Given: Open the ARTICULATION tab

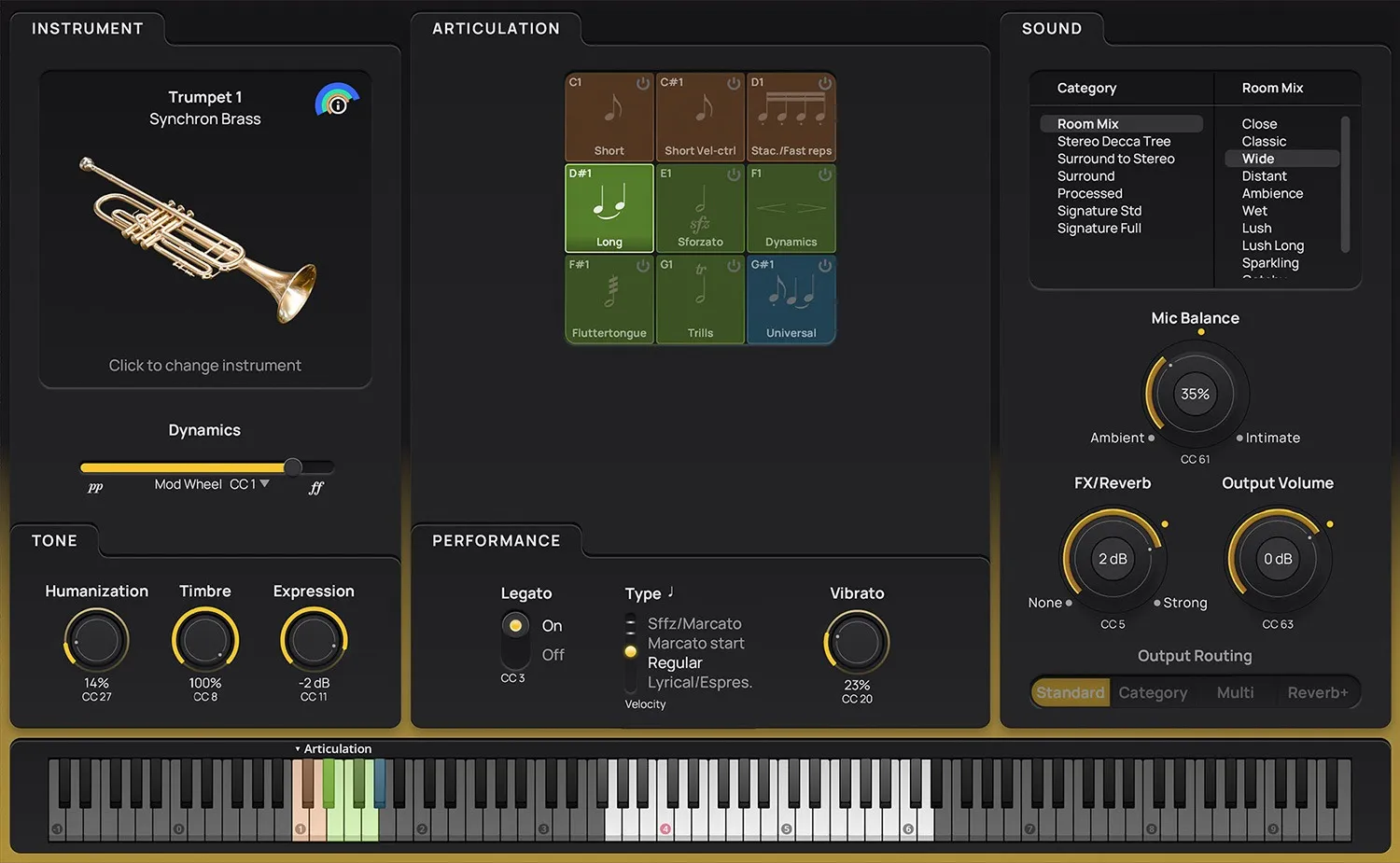Looking at the screenshot, I should tap(496, 29).
